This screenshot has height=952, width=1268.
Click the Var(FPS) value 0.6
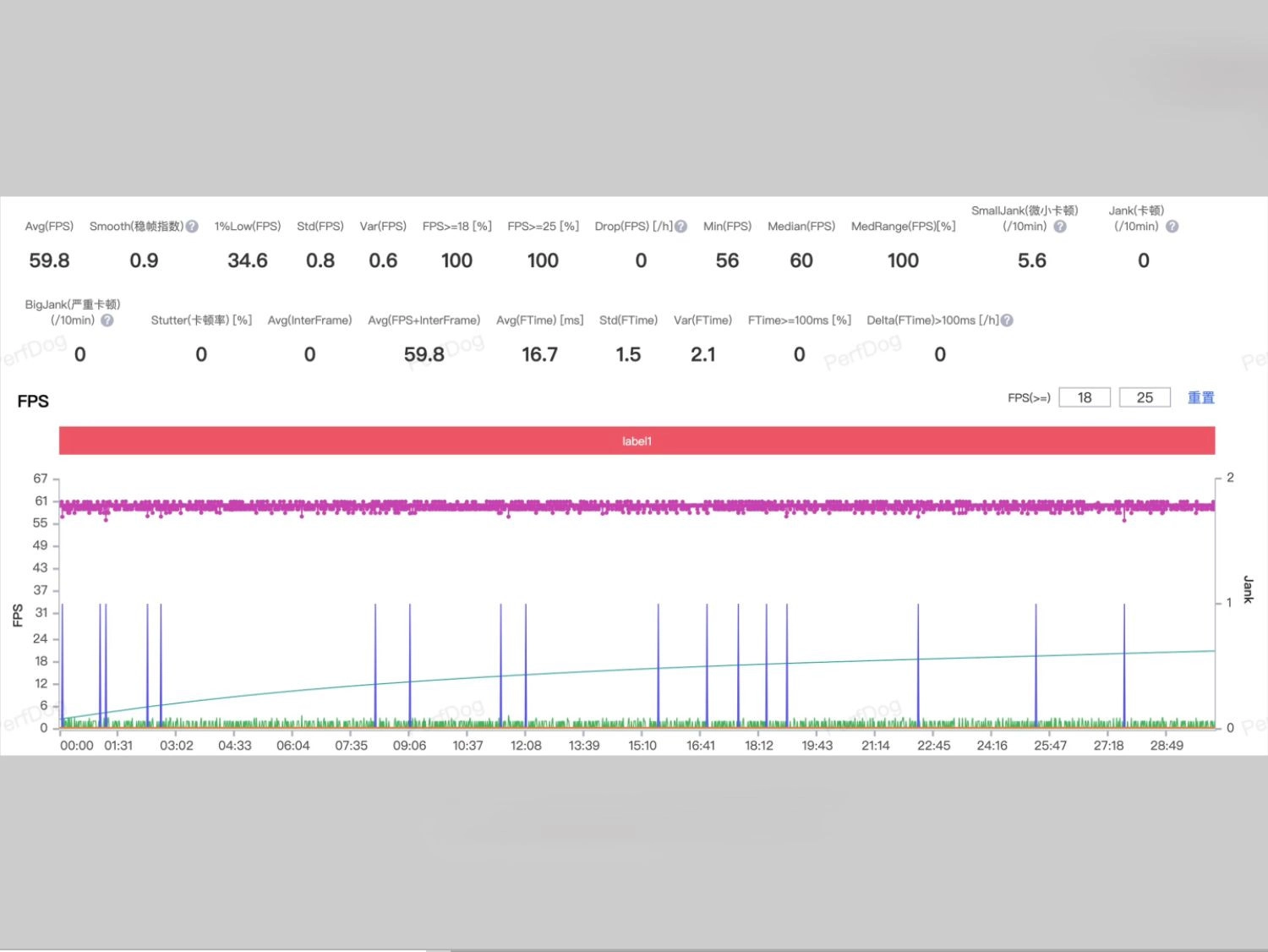point(383,260)
